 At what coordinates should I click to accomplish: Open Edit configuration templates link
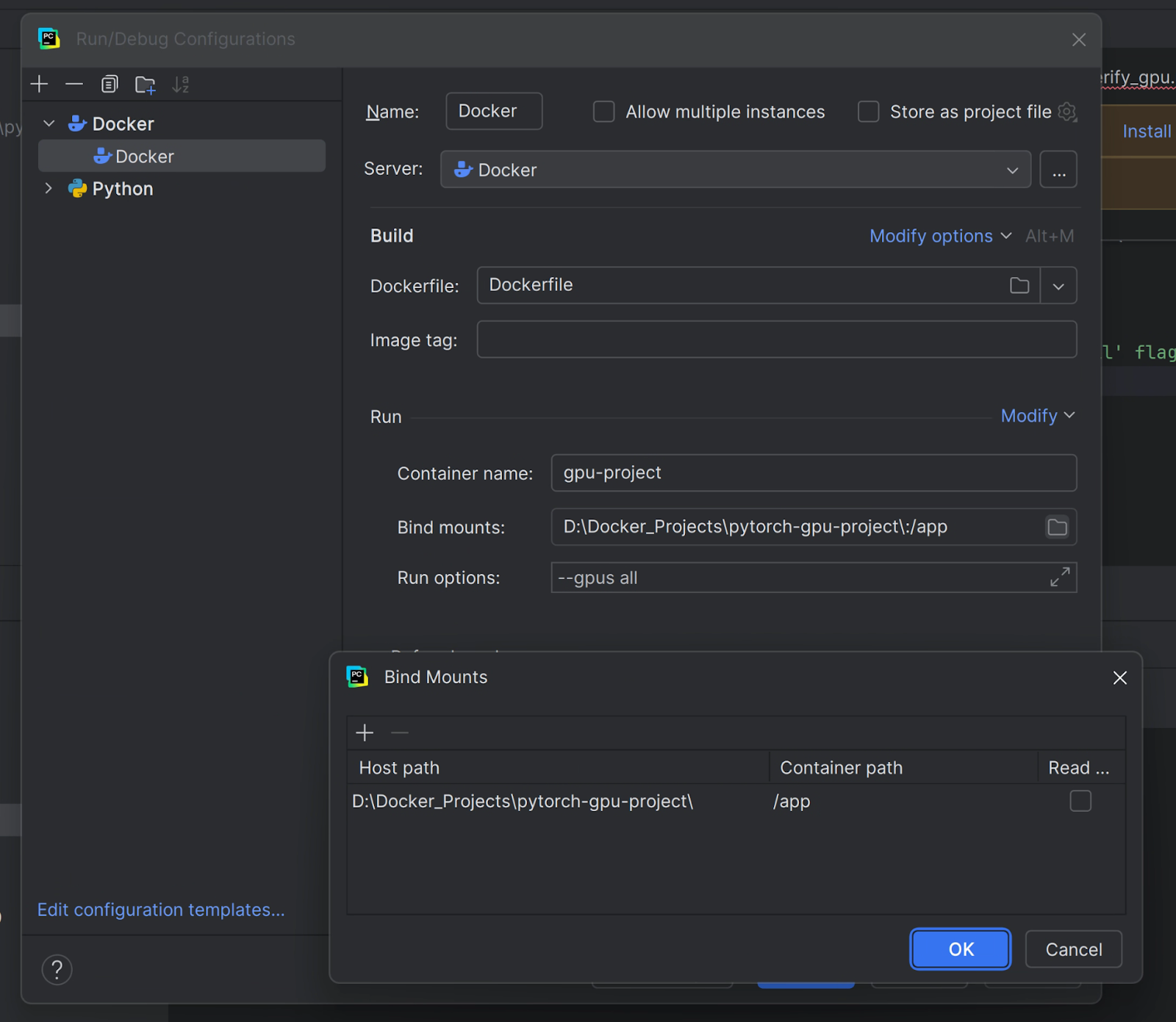click(x=161, y=910)
